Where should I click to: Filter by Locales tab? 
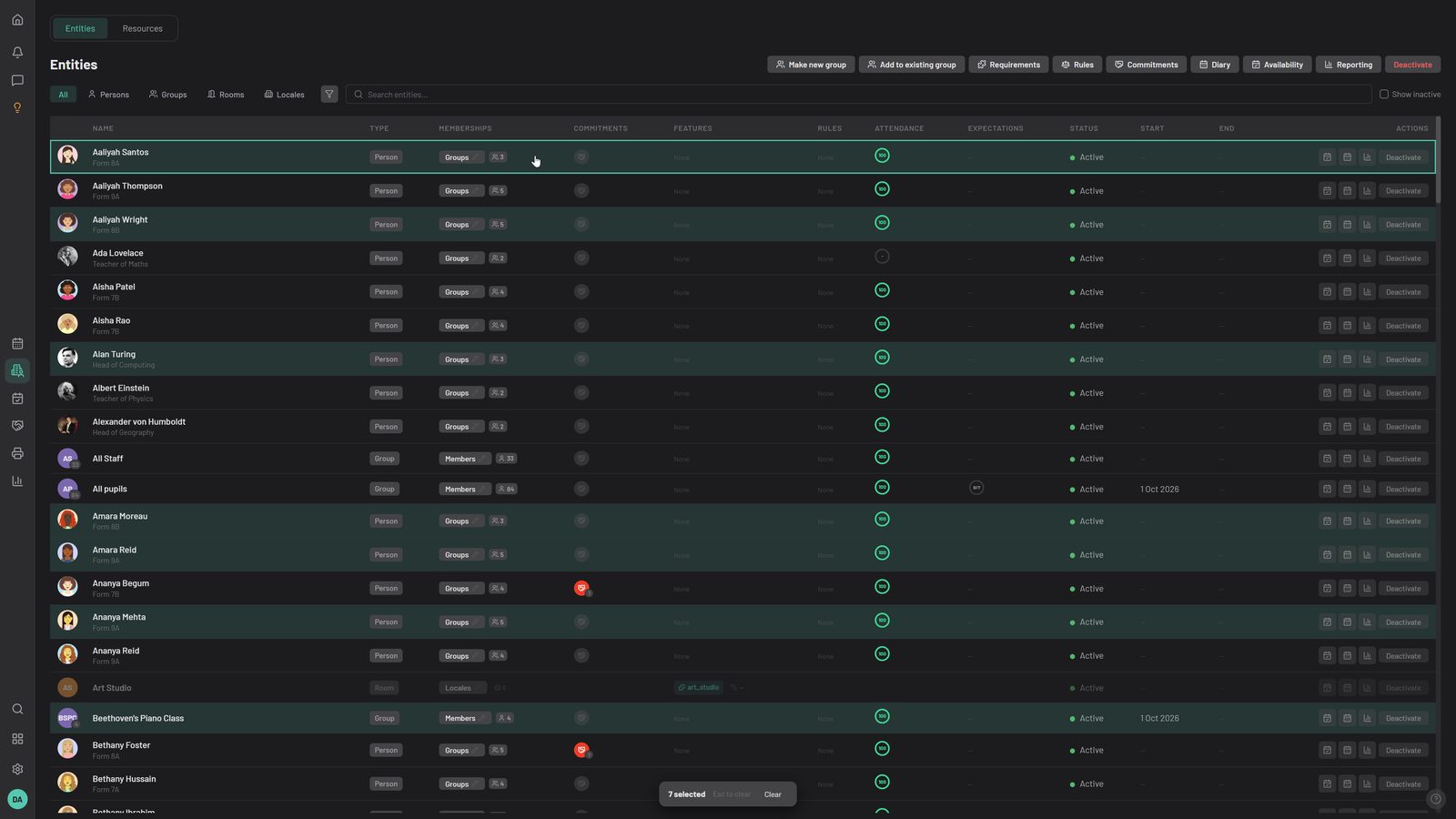pyautogui.click(x=284, y=95)
